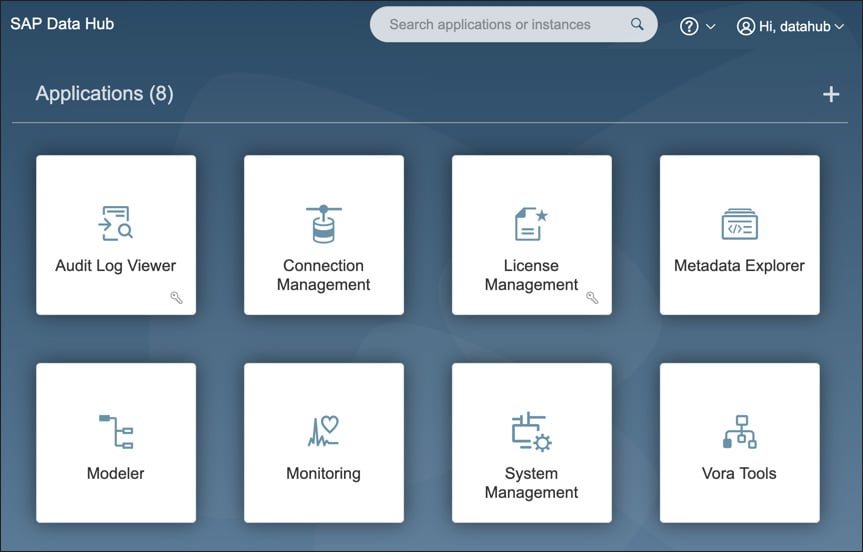Open the System Management tile label
Viewport: 863px width, 552px height.
tap(531, 483)
